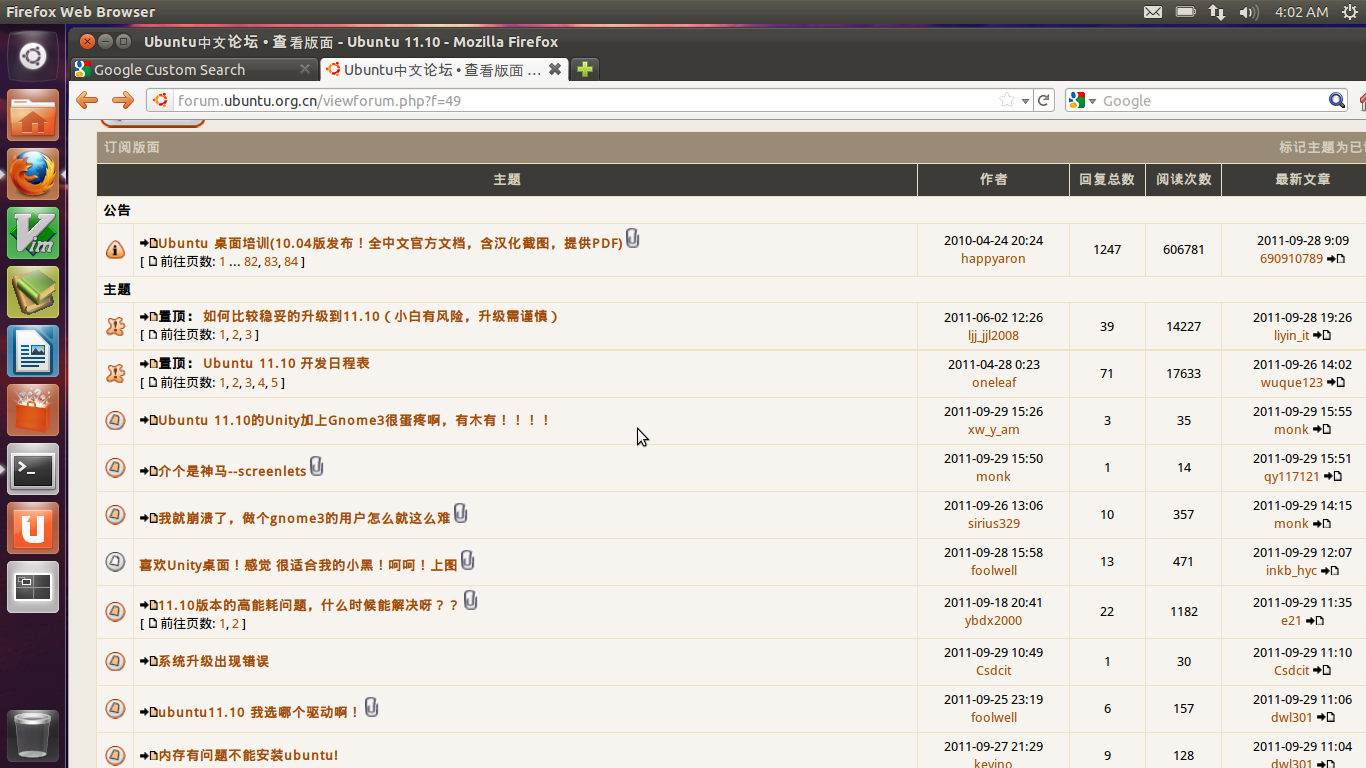
Task: Open the battery indicator
Action: point(1185,12)
